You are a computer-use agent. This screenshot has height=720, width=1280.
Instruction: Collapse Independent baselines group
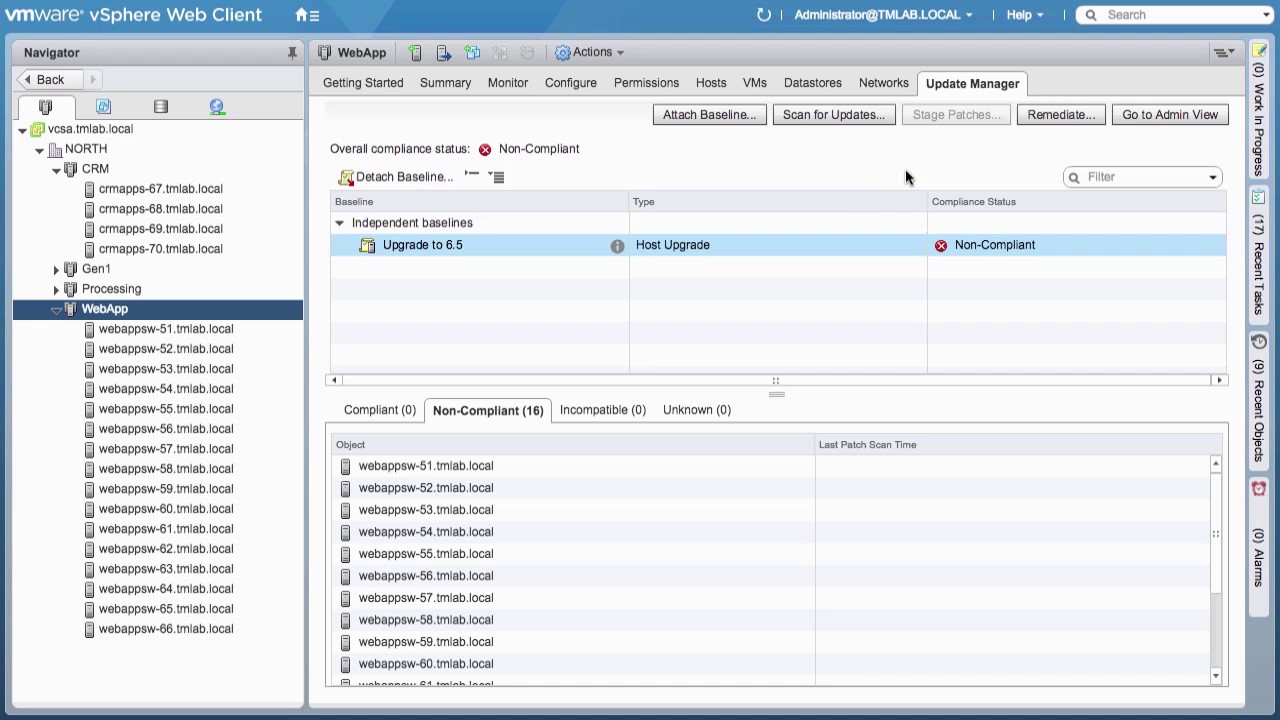point(339,223)
